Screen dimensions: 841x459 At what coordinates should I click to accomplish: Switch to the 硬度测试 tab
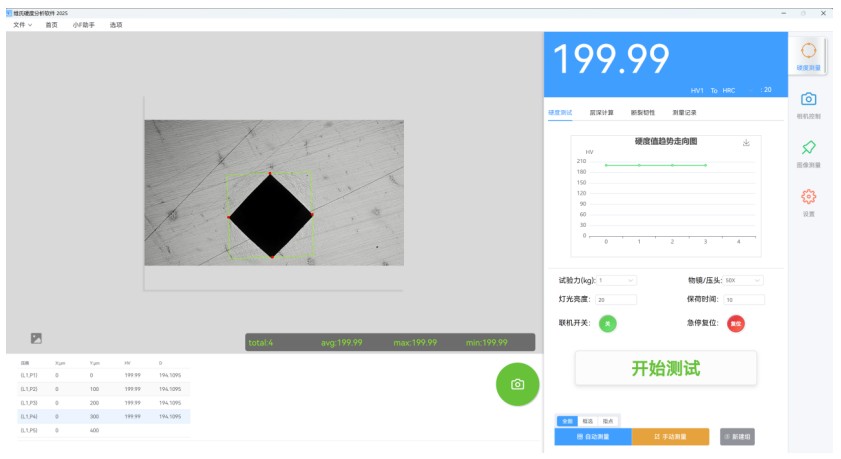click(x=560, y=113)
